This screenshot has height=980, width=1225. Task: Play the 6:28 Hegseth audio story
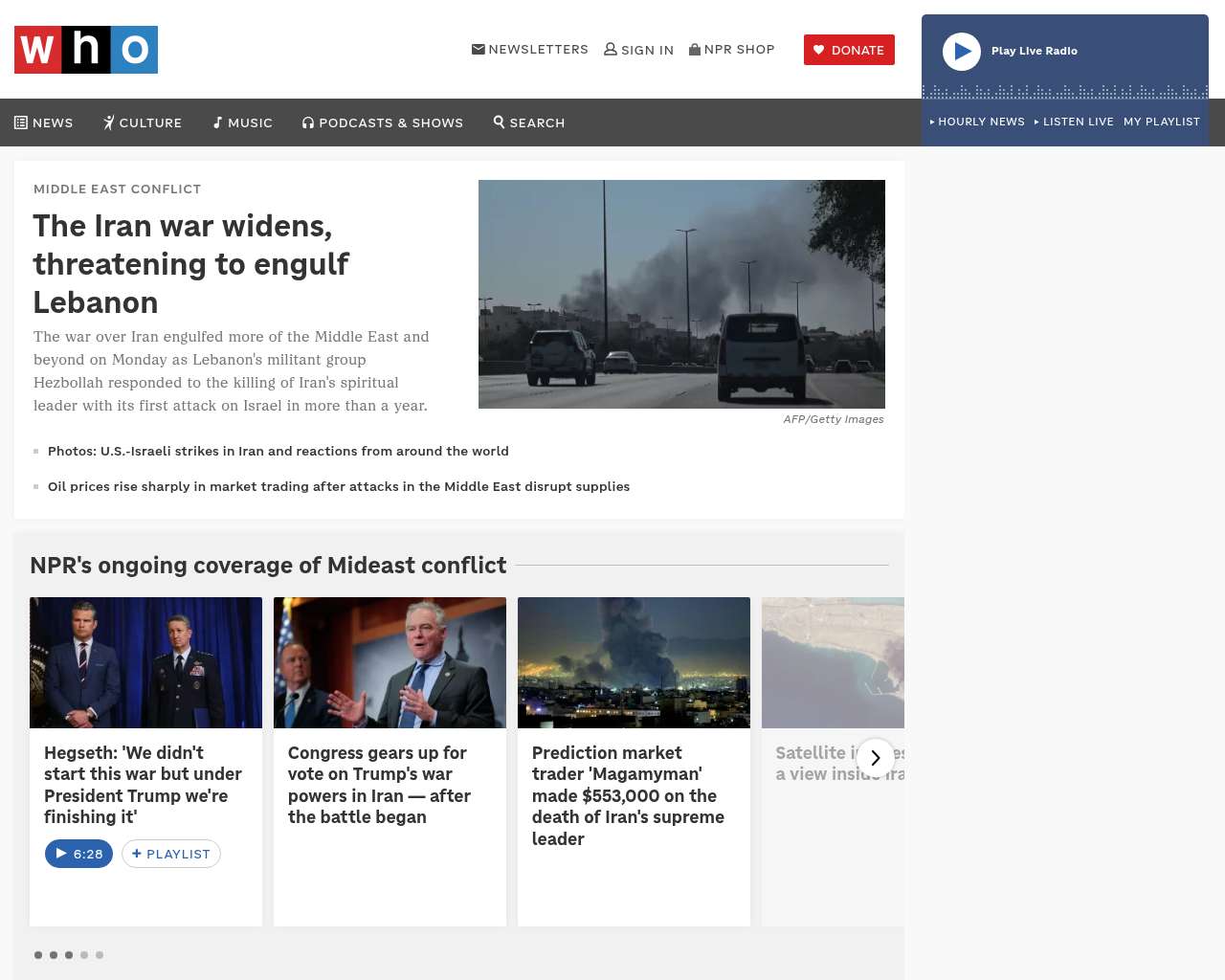pos(78,854)
